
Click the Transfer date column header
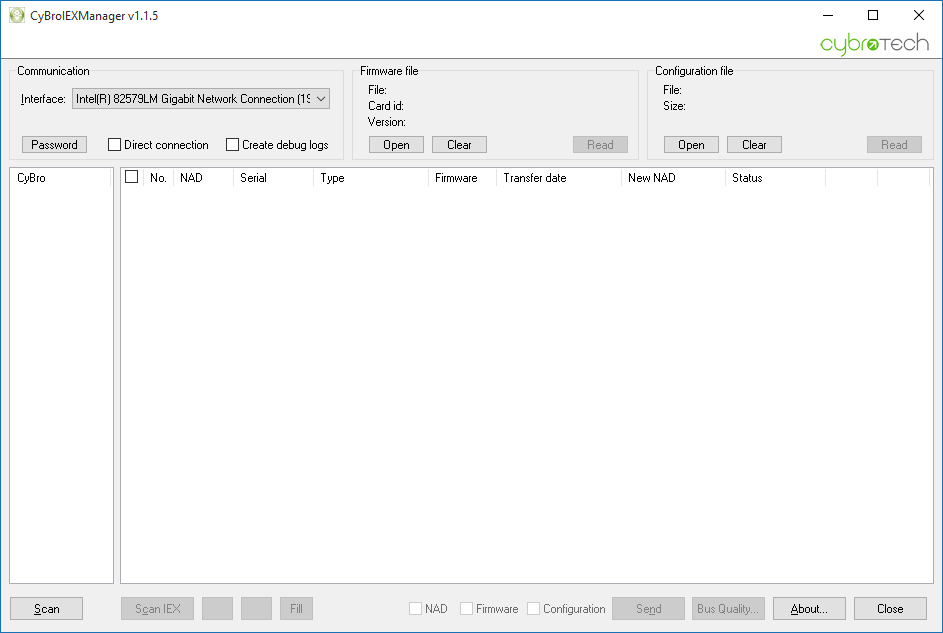pyautogui.click(x=557, y=178)
